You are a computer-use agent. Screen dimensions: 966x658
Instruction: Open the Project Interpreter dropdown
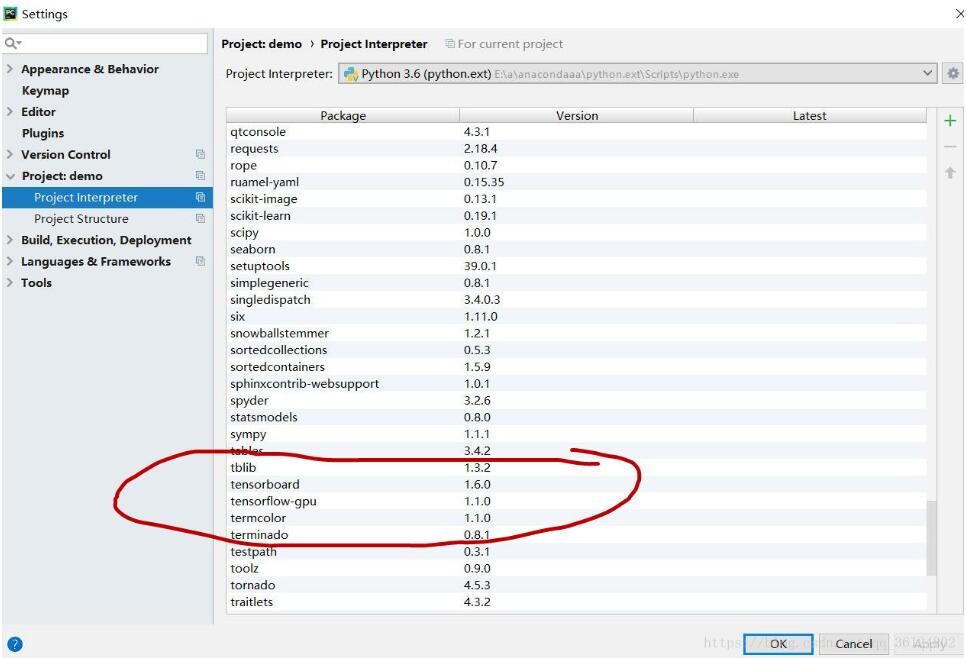(x=928, y=73)
